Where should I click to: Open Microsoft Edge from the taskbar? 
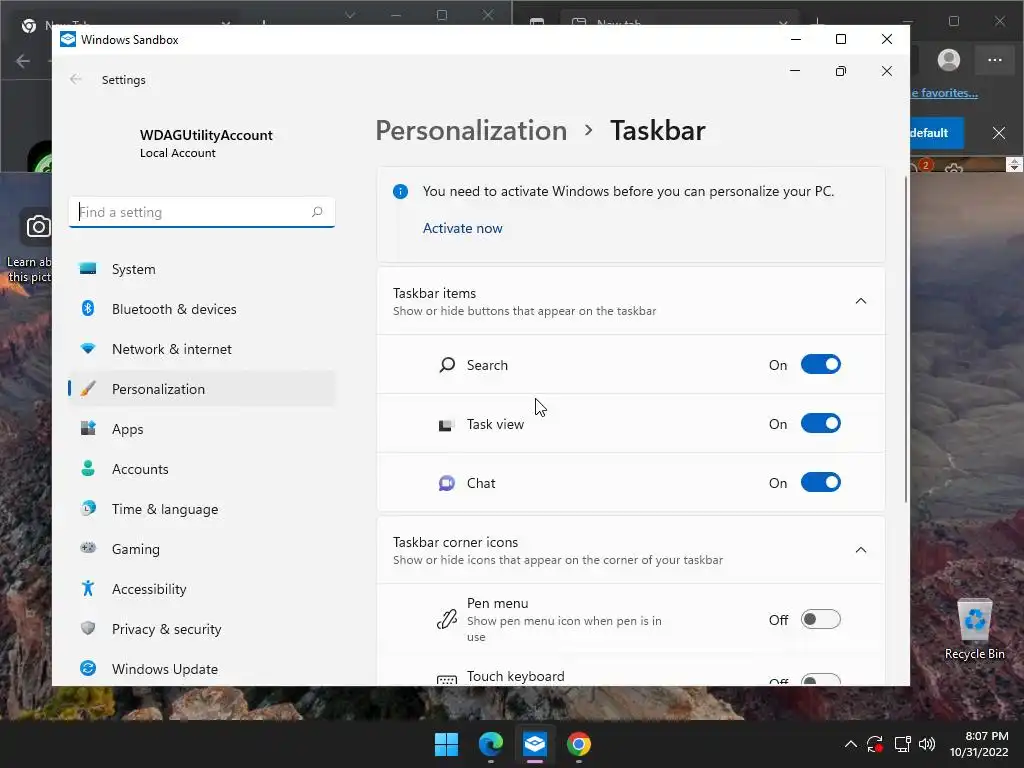pos(490,744)
